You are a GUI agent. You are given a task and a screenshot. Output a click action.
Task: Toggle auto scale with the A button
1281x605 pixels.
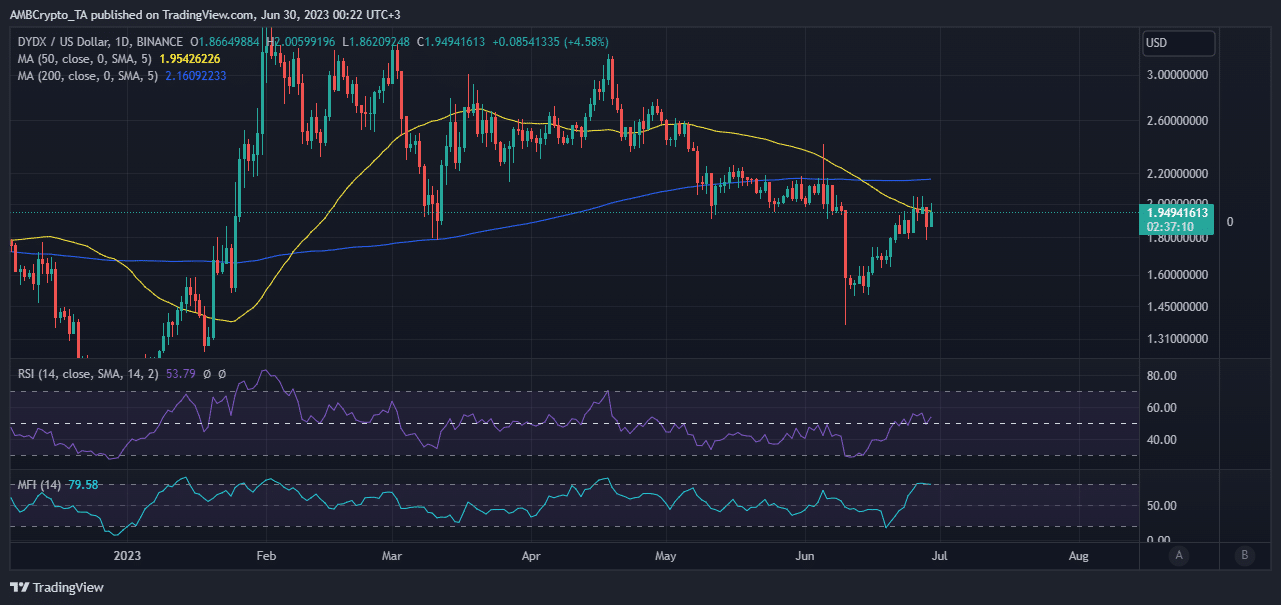coord(1180,555)
